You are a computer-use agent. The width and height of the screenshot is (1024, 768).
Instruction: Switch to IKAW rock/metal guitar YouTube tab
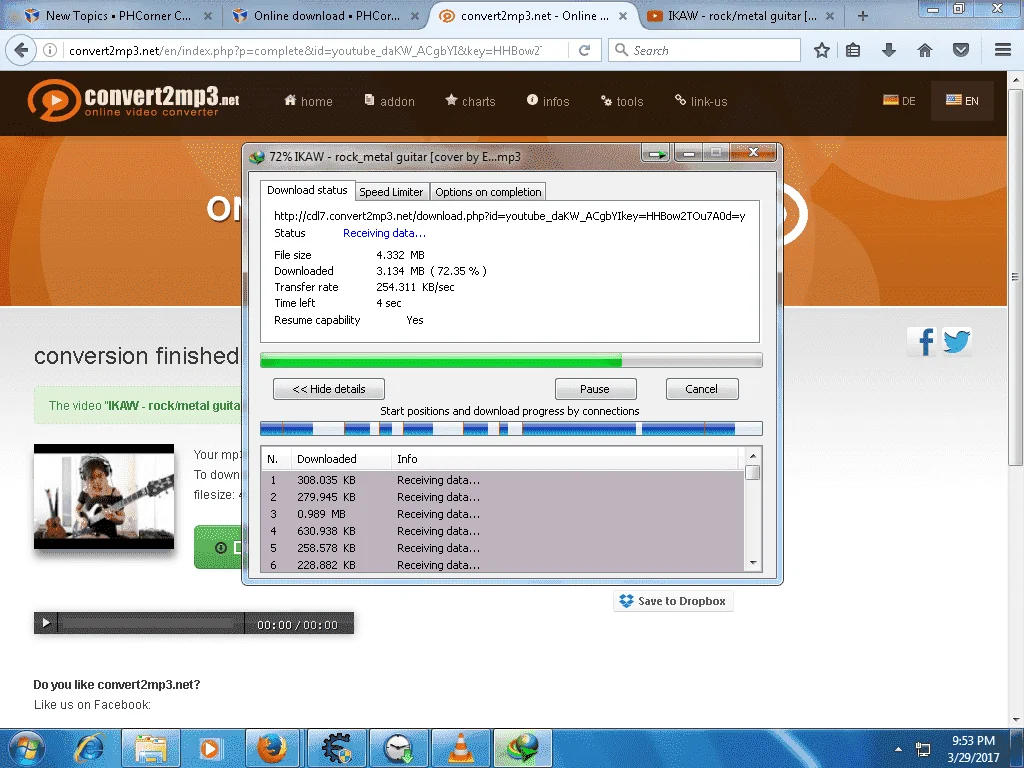point(741,16)
